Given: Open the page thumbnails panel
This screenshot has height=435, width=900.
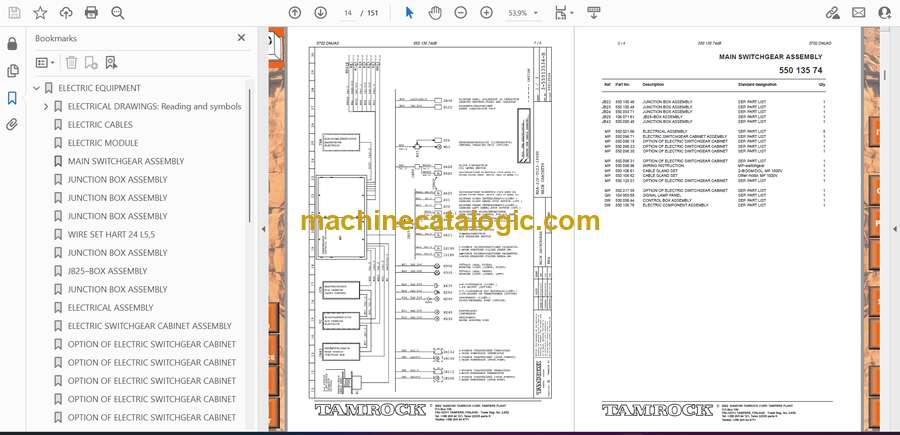Looking at the screenshot, I should click(x=12, y=71).
